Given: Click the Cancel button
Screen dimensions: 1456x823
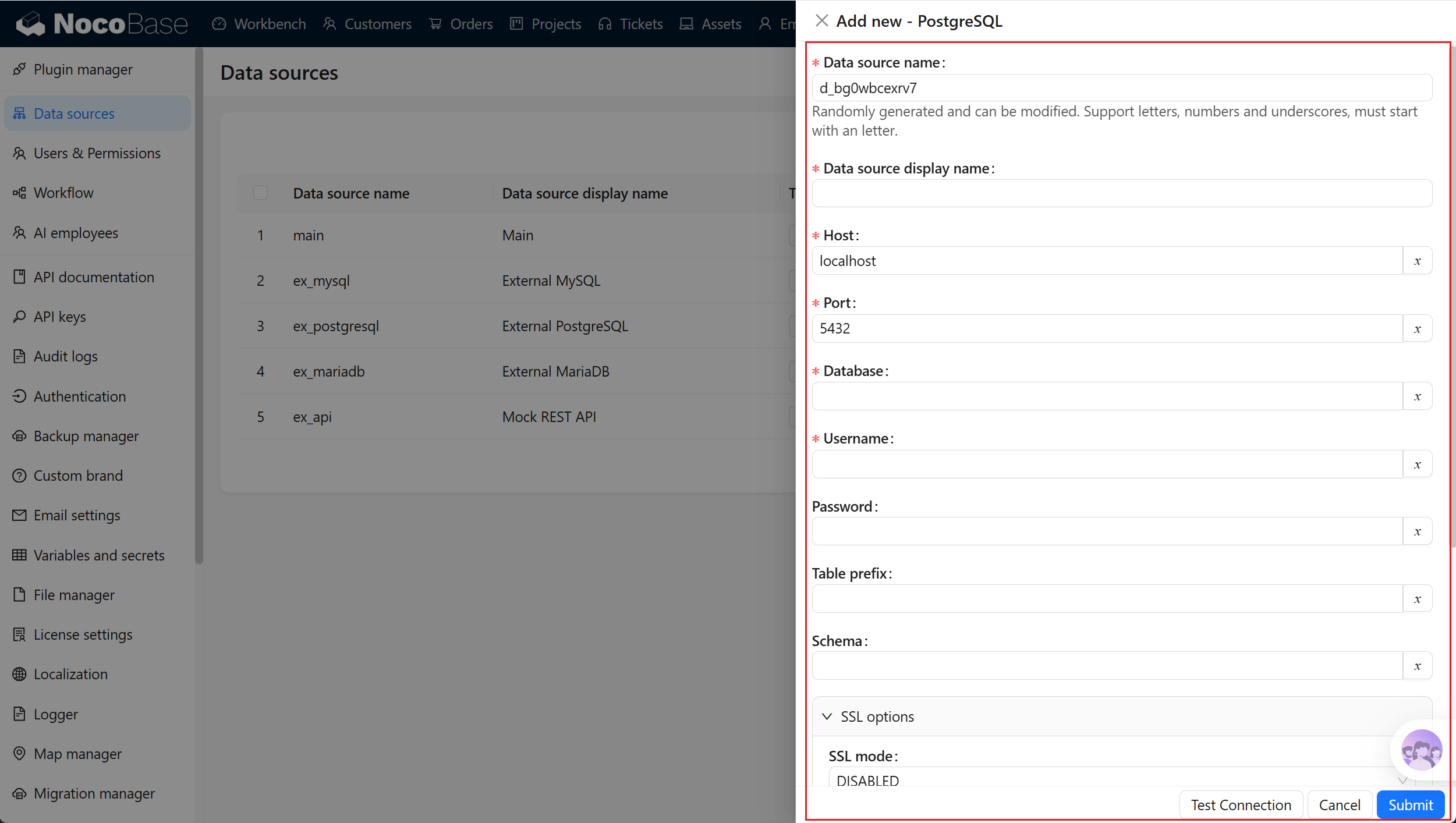Looking at the screenshot, I should (x=1339, y=804).
